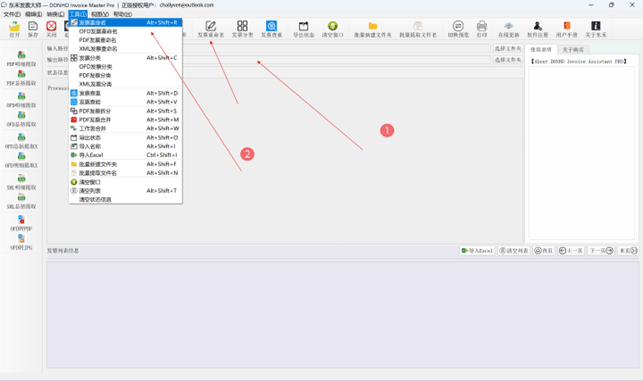
Task: Choose 清空列表 in the Tools menu
Action: pyautogui.click(x=125, y=191)
